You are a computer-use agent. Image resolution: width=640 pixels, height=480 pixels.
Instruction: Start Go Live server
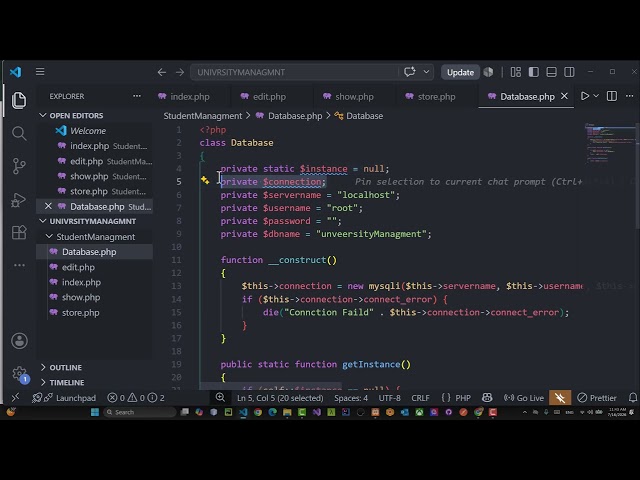[x=524, y=398]
